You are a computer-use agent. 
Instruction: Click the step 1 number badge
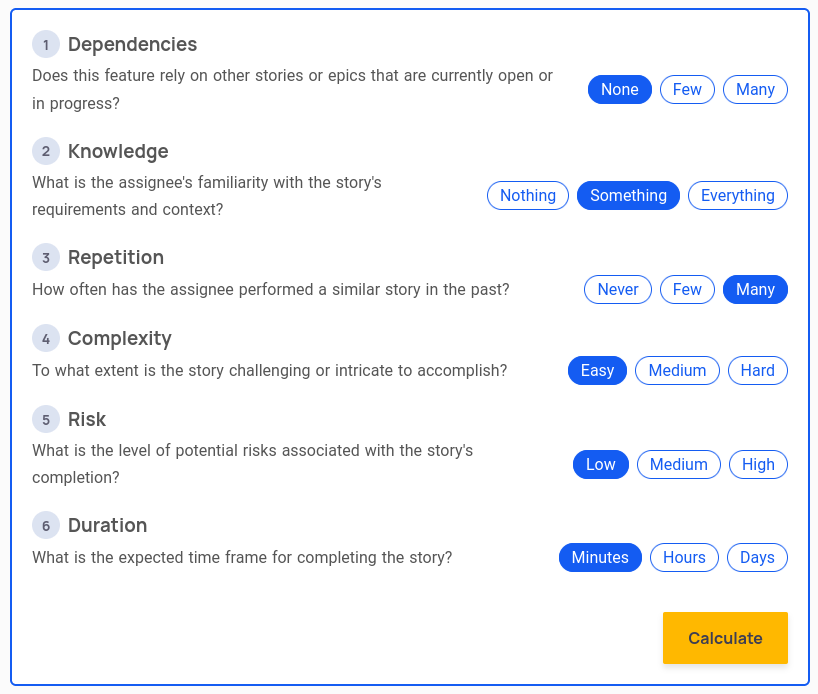point(46,44)
